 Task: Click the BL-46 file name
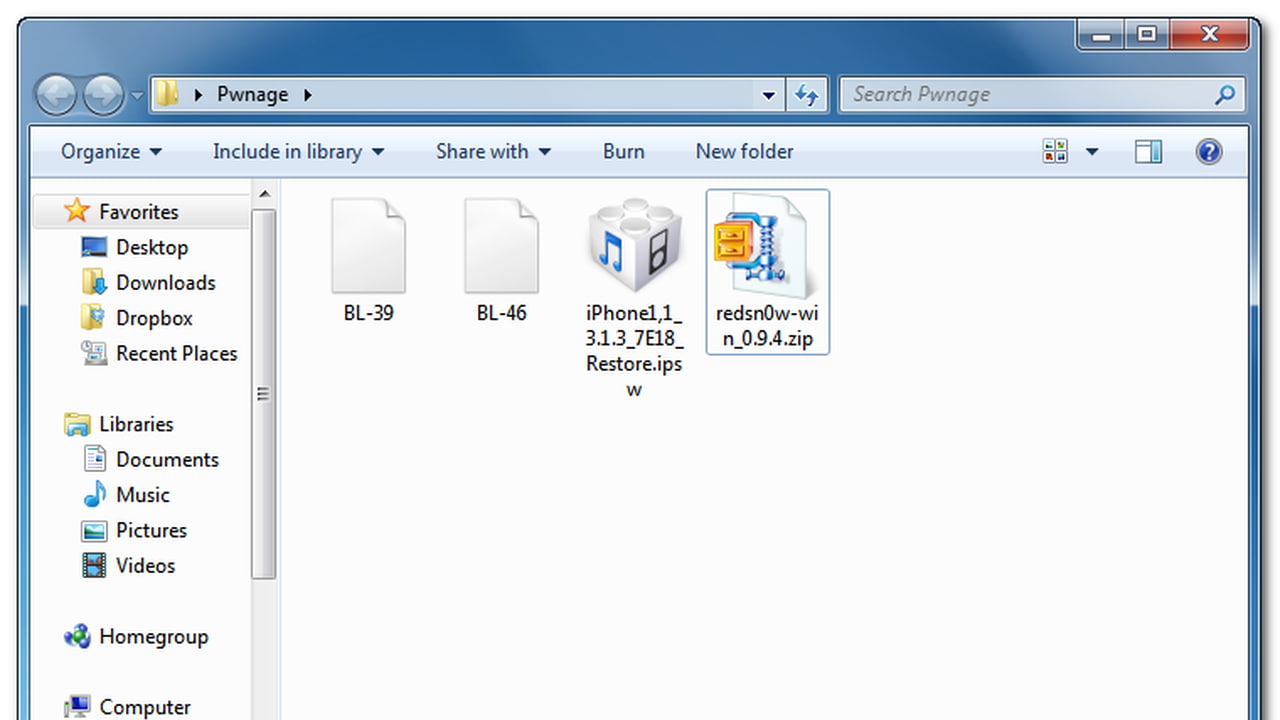click(x=501, y=313)
